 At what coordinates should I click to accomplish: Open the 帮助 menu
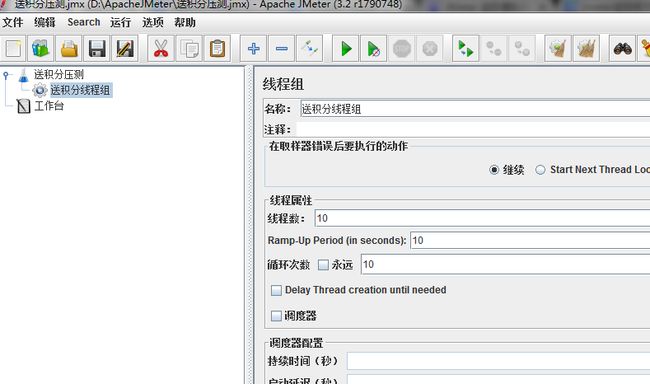(185, 22)
